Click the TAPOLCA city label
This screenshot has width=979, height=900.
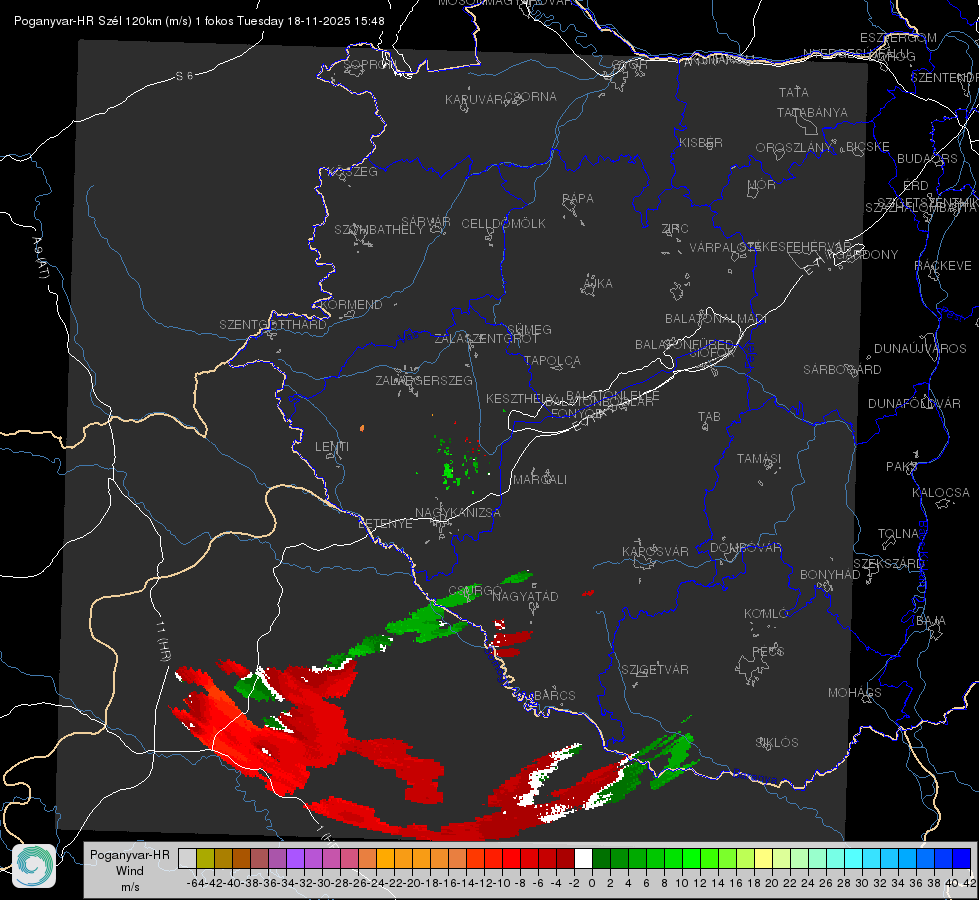pos(552,360)
